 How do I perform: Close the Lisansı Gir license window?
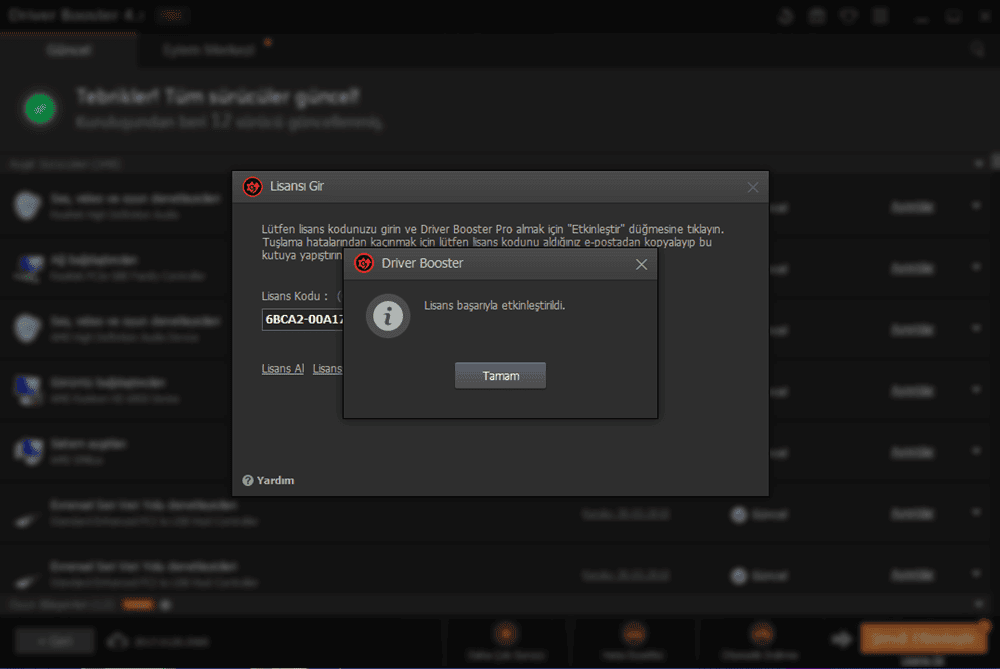[753, 187]
